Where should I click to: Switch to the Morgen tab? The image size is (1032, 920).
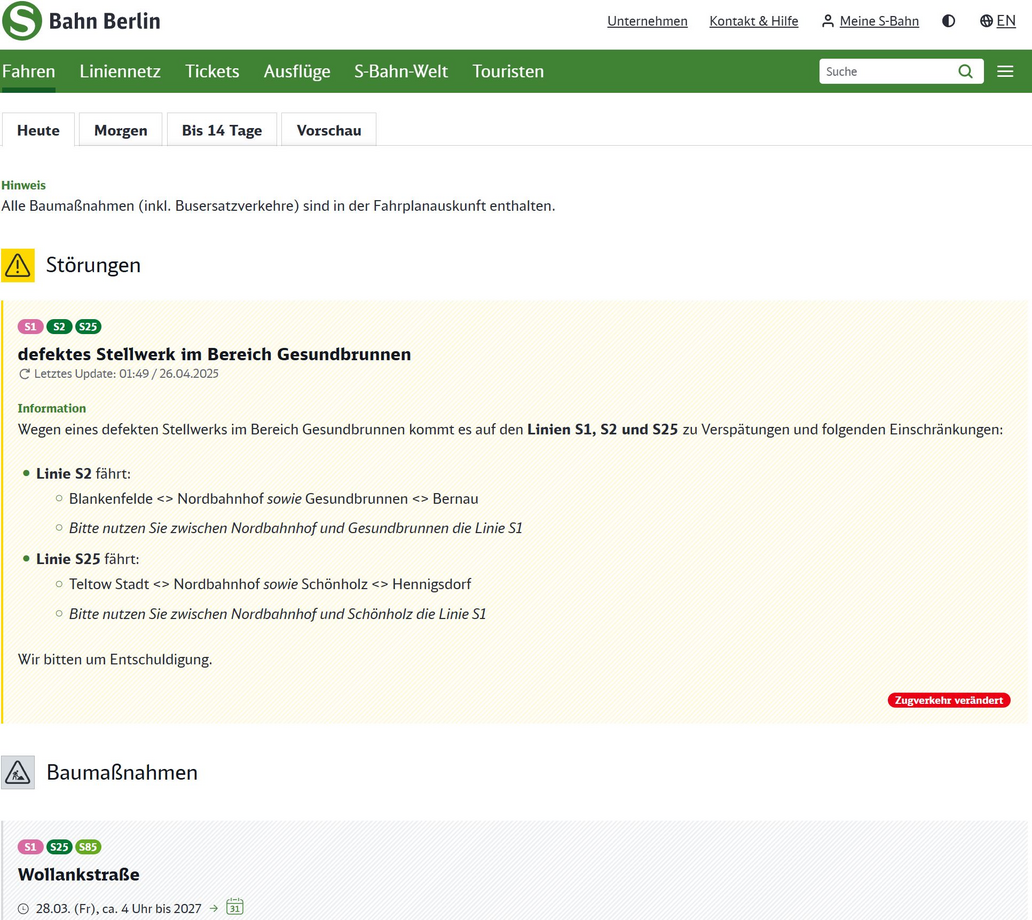point(120,130)
